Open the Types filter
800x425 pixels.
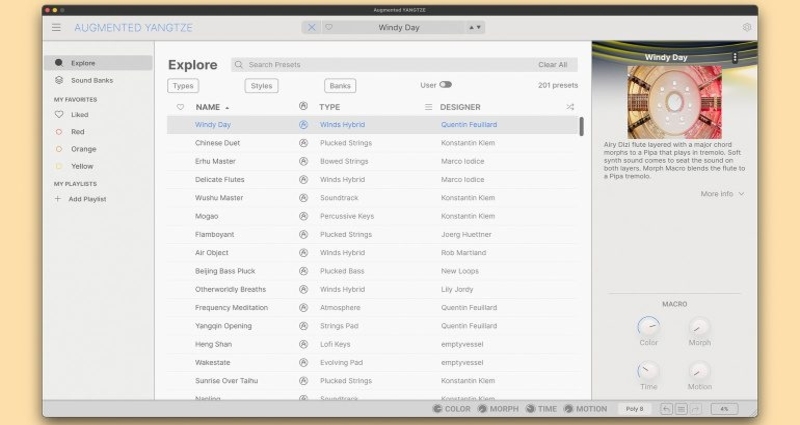pos(183,86)
